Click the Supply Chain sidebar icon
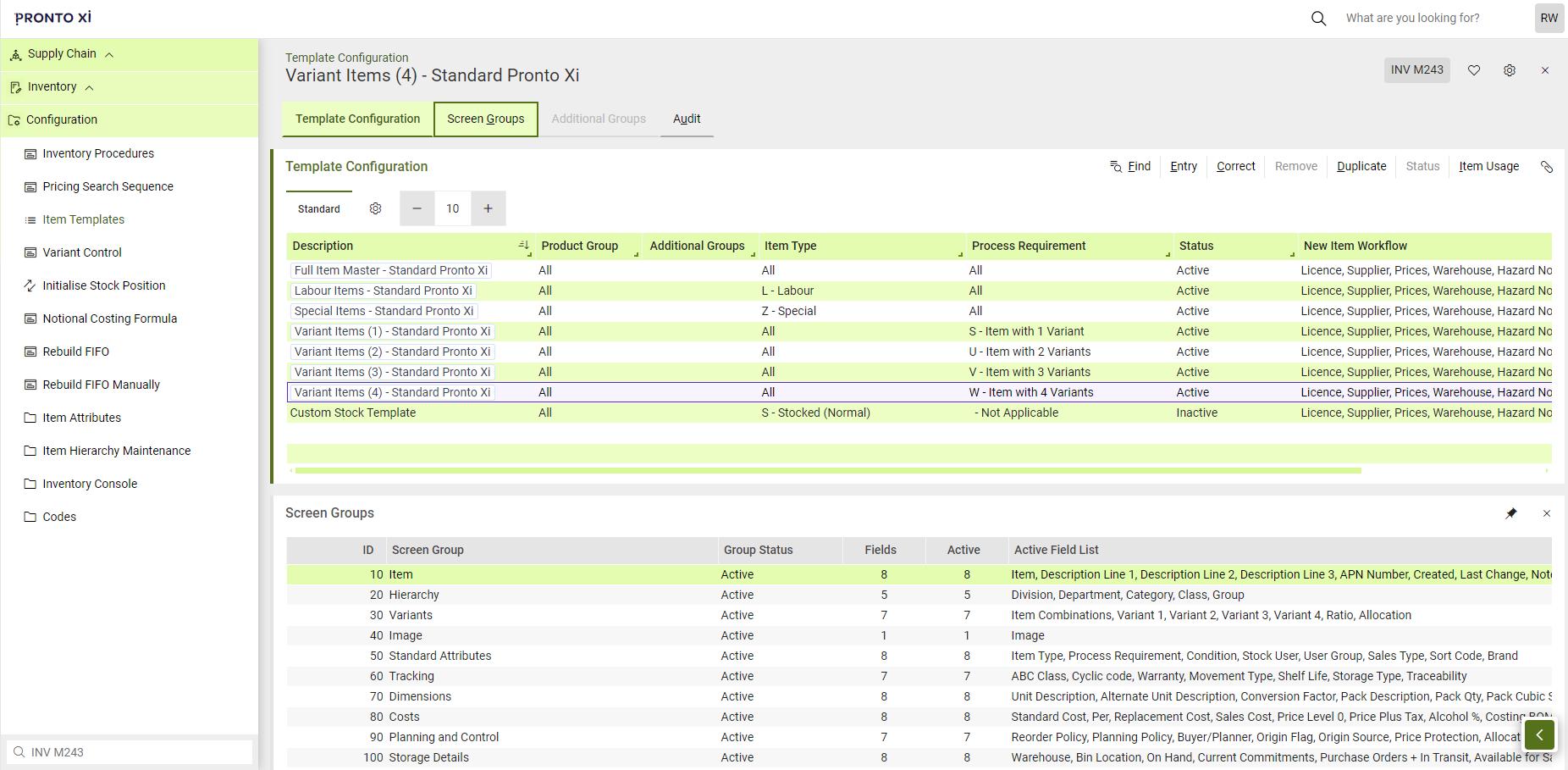The width and height of the screenshot is (1568, 770). tap(14, 53)
